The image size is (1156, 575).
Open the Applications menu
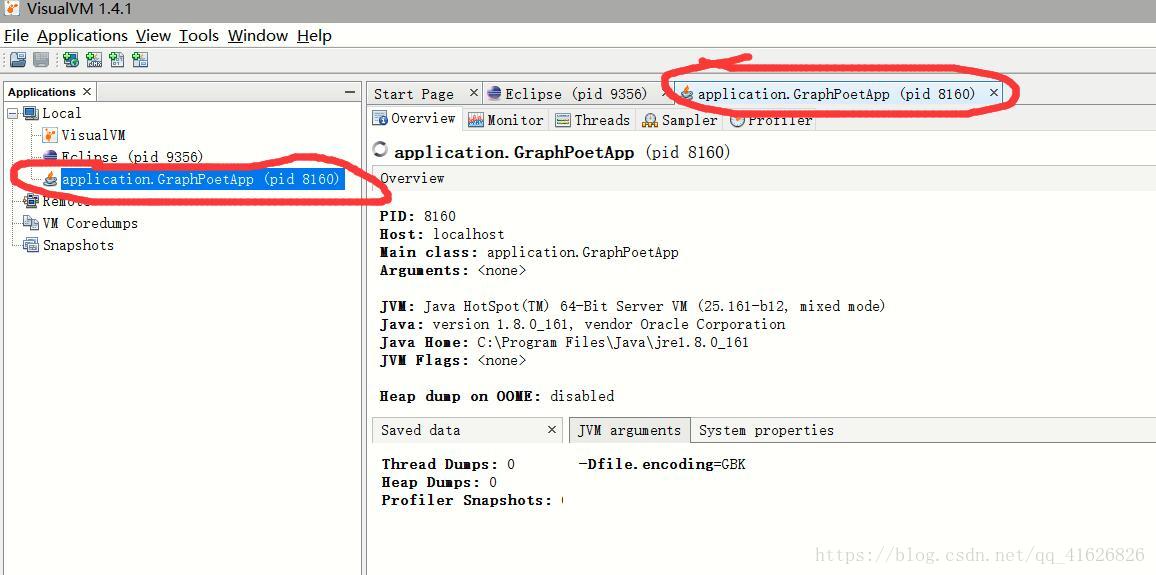click(83, 35)
